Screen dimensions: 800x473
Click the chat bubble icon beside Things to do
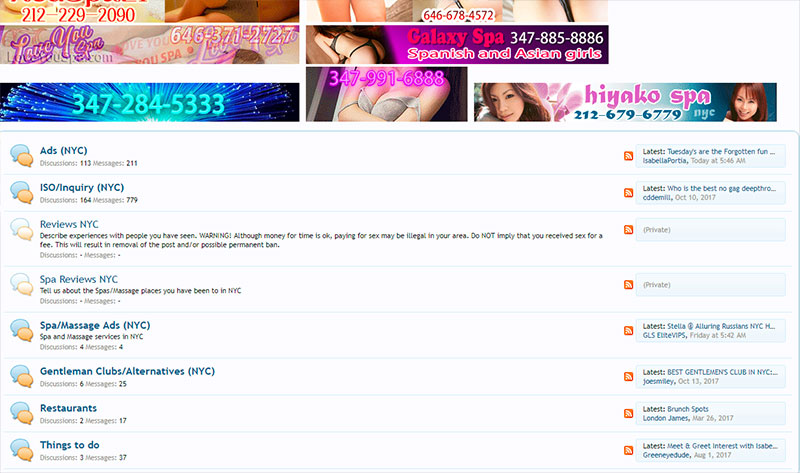tap(21, 450)
